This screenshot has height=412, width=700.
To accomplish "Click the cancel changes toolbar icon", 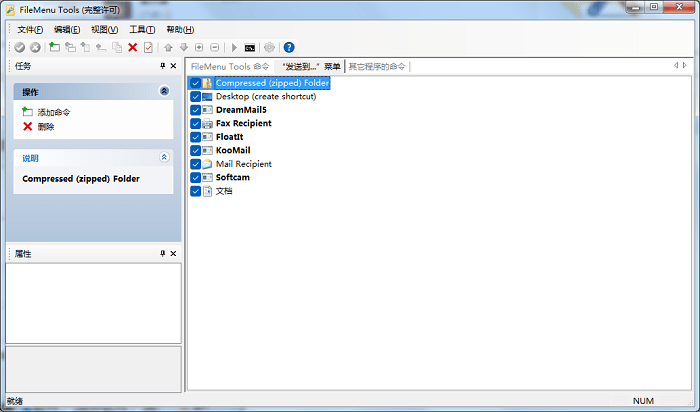I will pos(35,47).
